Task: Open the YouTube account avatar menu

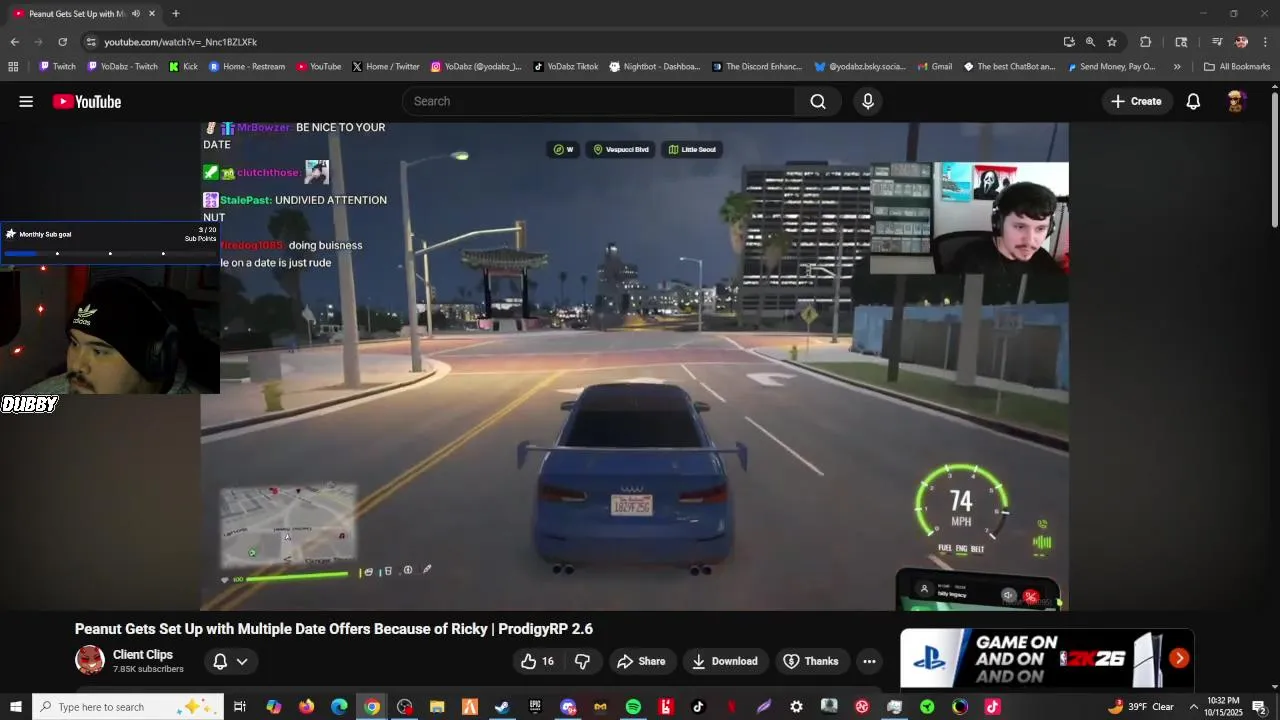Action: pyautogui.click(x=1236, y=101)
